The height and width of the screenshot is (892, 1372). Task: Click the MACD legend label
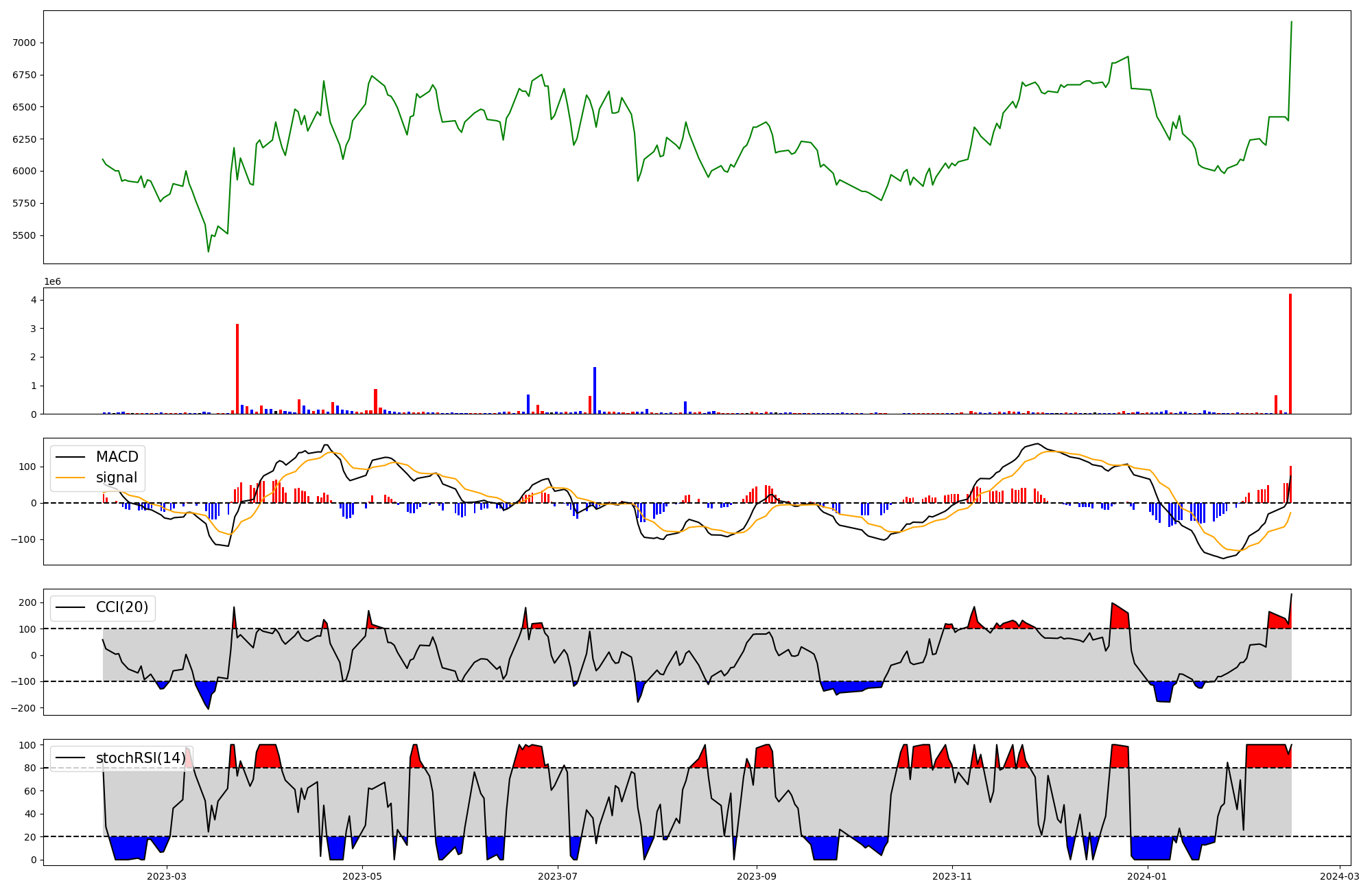117,457
